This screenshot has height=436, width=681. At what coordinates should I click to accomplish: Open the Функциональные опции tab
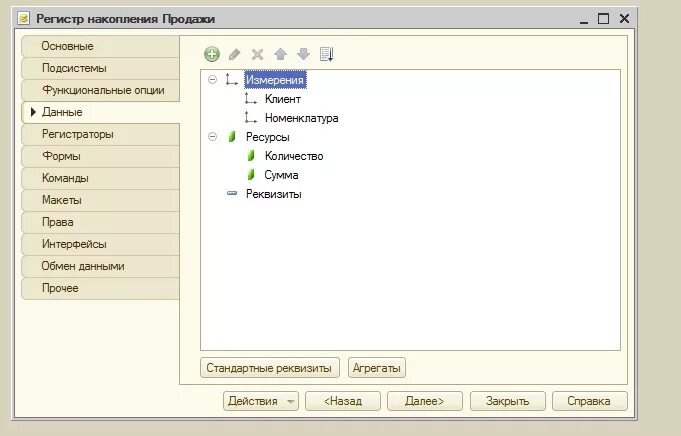click(x=100, y=90)
